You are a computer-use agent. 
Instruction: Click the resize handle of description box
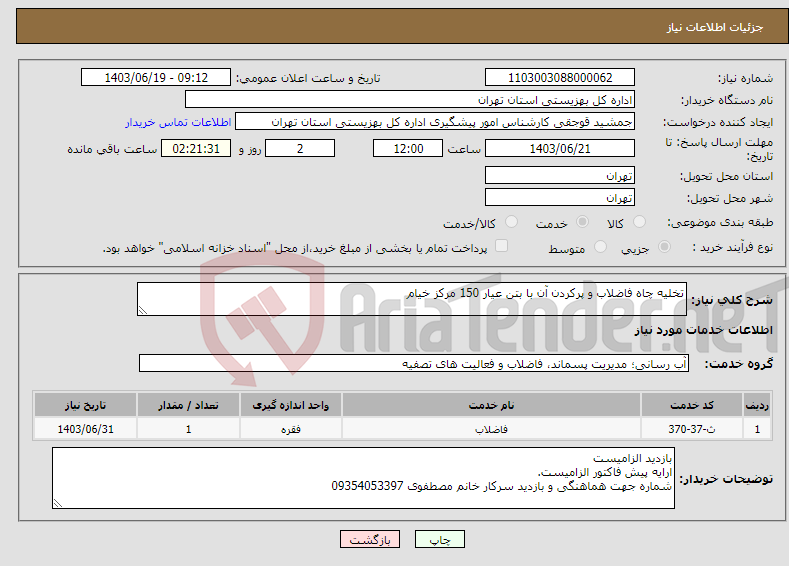pos(142,310)
